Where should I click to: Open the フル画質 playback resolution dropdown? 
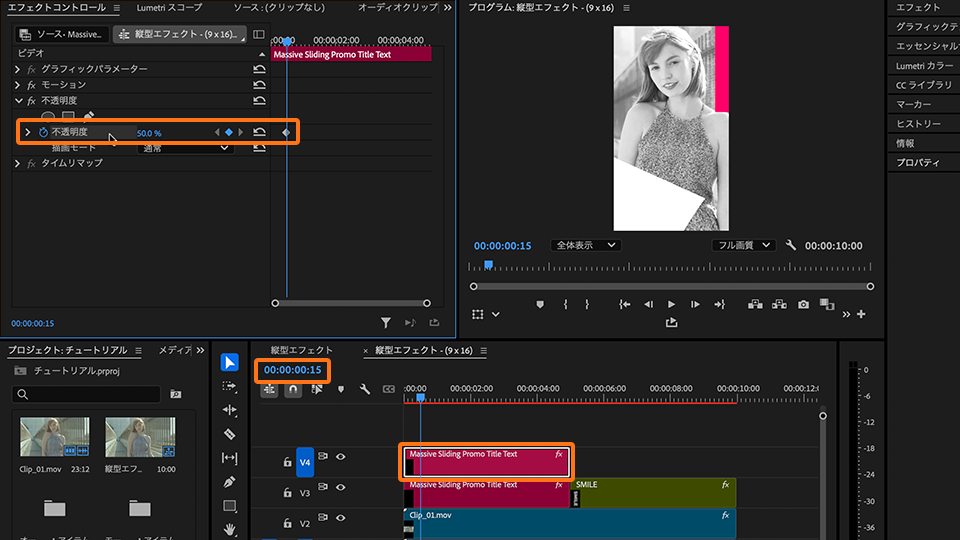[x=744, y=245]
